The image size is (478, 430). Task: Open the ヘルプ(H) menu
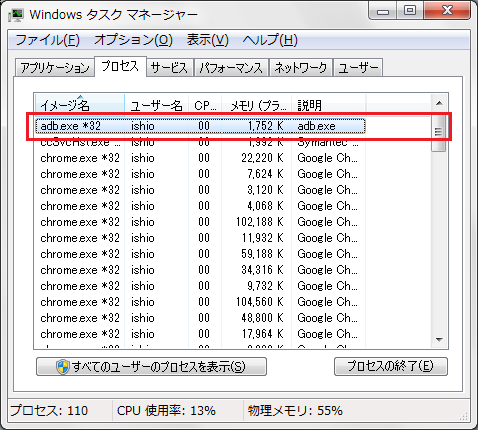click(x=270, y=40)
